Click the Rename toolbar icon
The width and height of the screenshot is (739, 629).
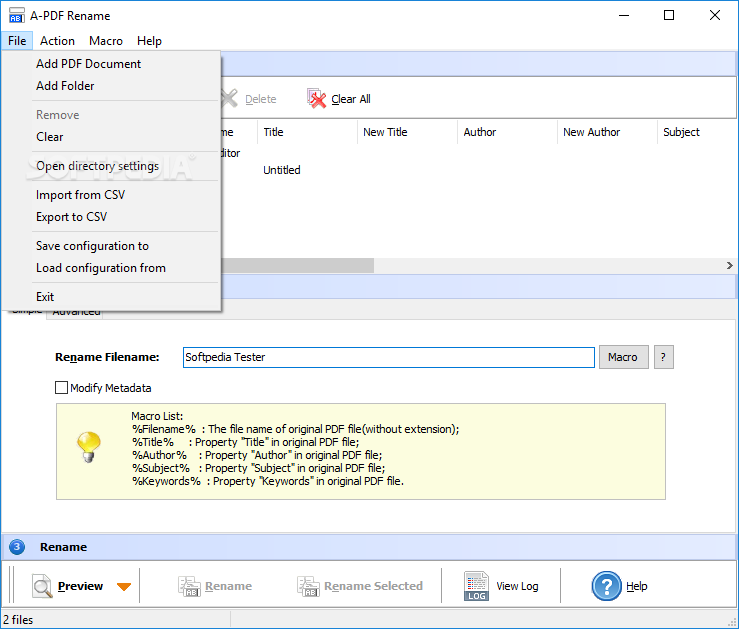pyautogui.click(x=189, y=586)
